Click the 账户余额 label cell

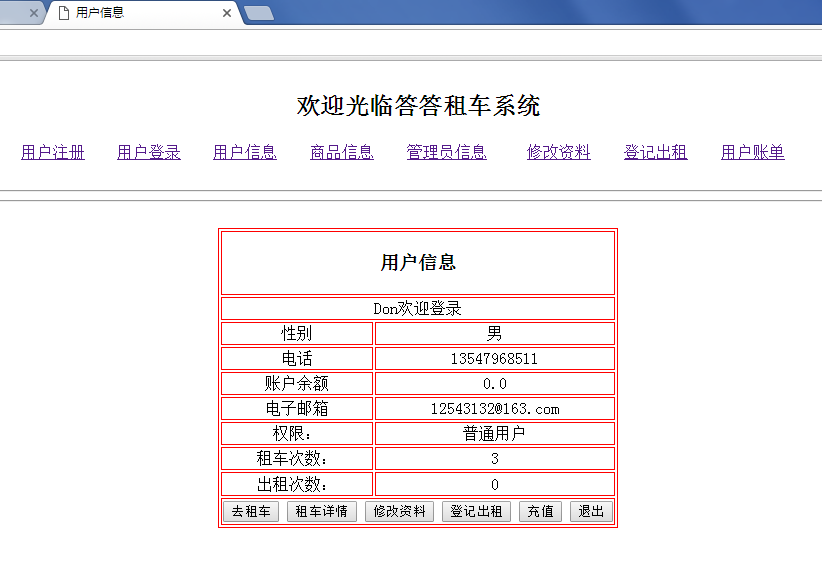pos(297,383)
